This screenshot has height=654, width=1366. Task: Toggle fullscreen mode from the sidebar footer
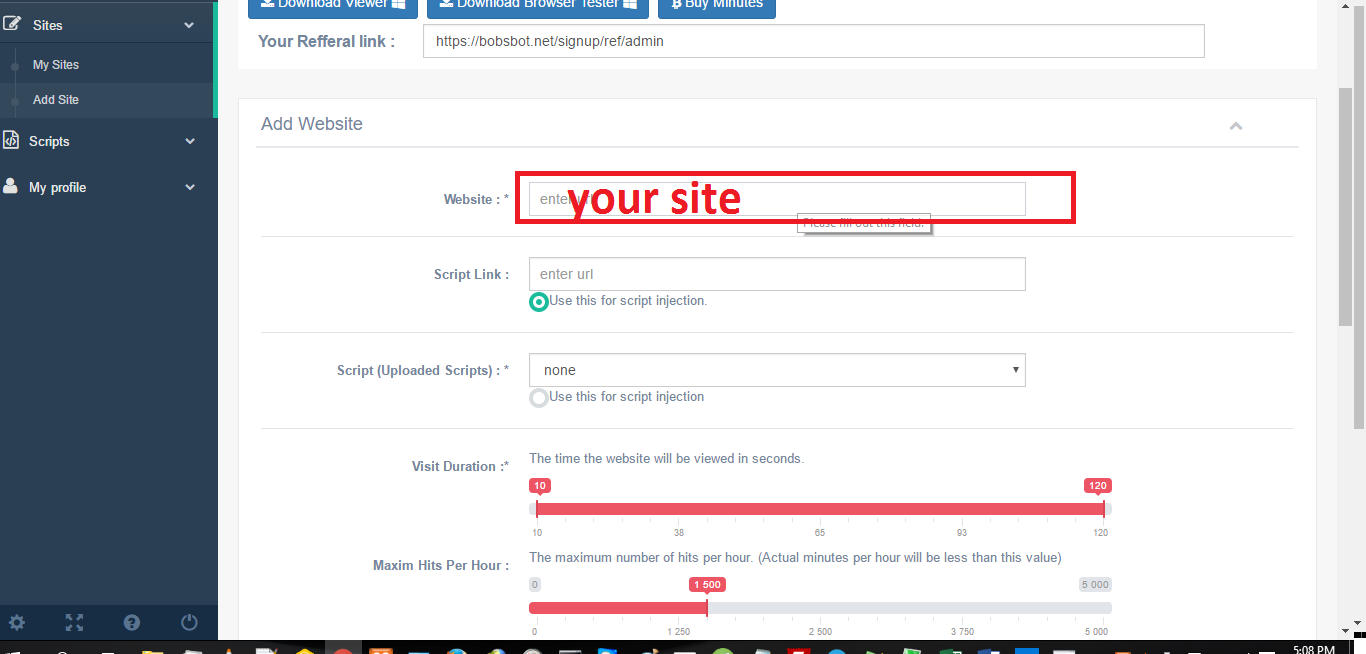coord(74,622)
